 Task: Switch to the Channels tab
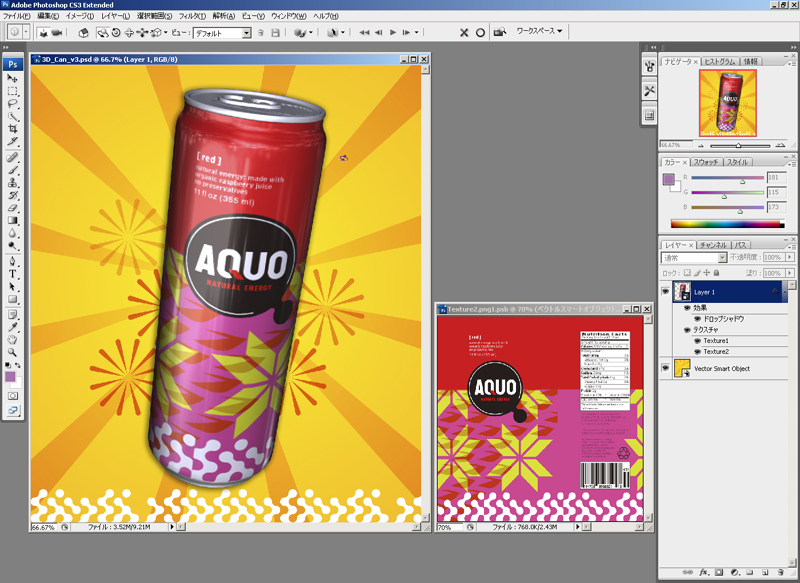[x=713, y=244]
